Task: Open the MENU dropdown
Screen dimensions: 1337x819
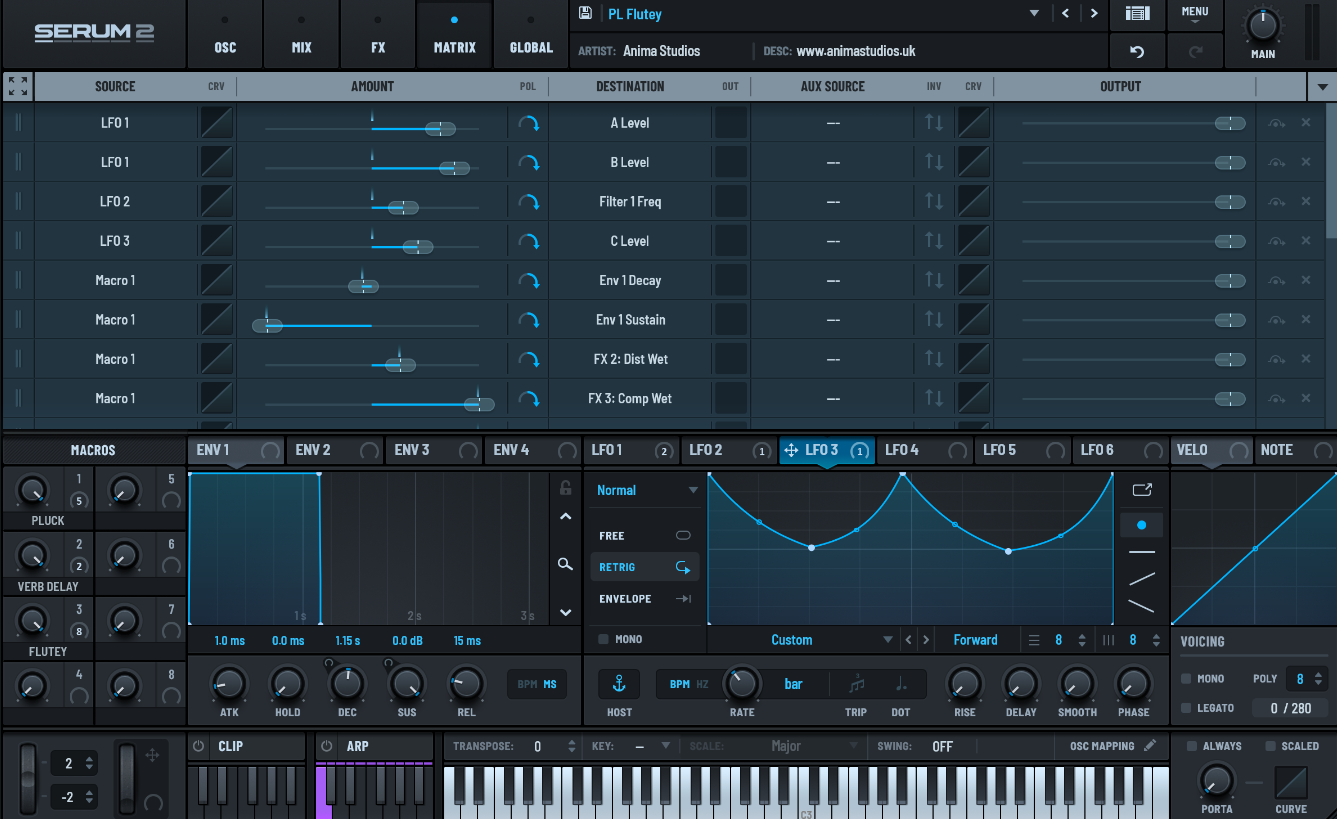Action: 1195,14
